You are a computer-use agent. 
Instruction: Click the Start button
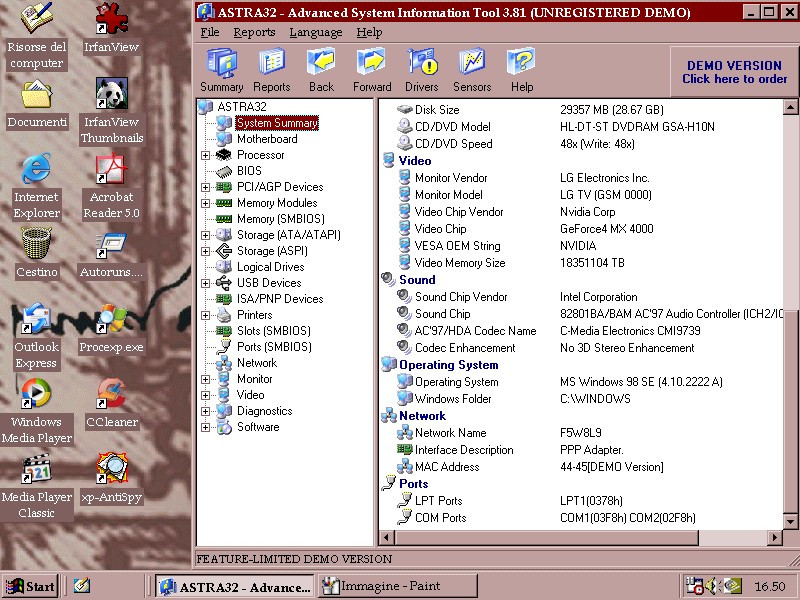click(x=30, y=586)
